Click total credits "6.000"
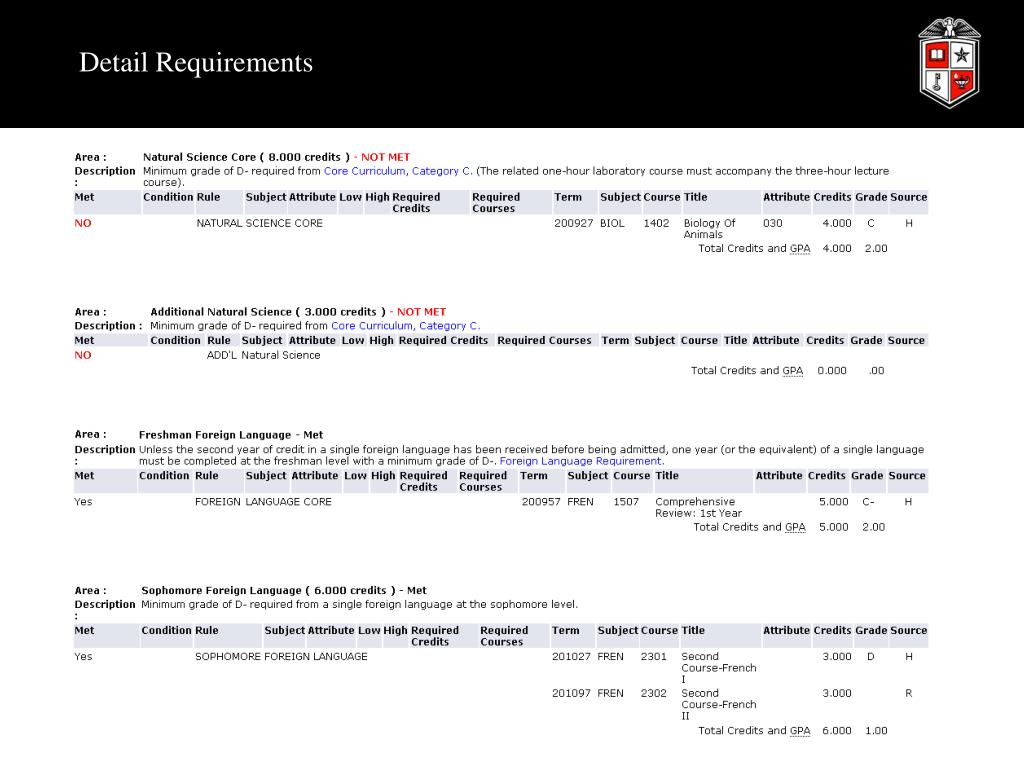Image resolution: width=1024 pixels, height=768 pixels. [x=837, y=731]
